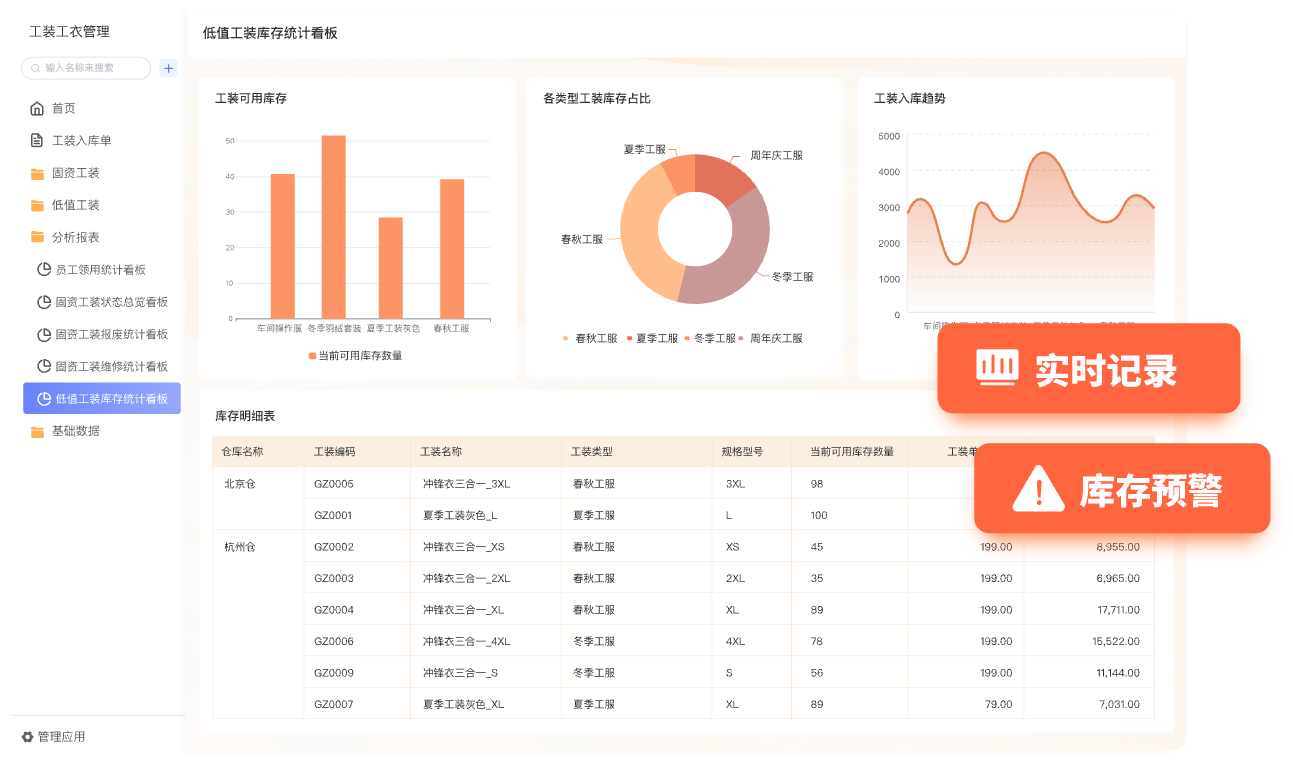Image resolution: width=1293 pixels, height=765 pixels.
Task: Click the 工装编码 column header
Action: [334, 452]
